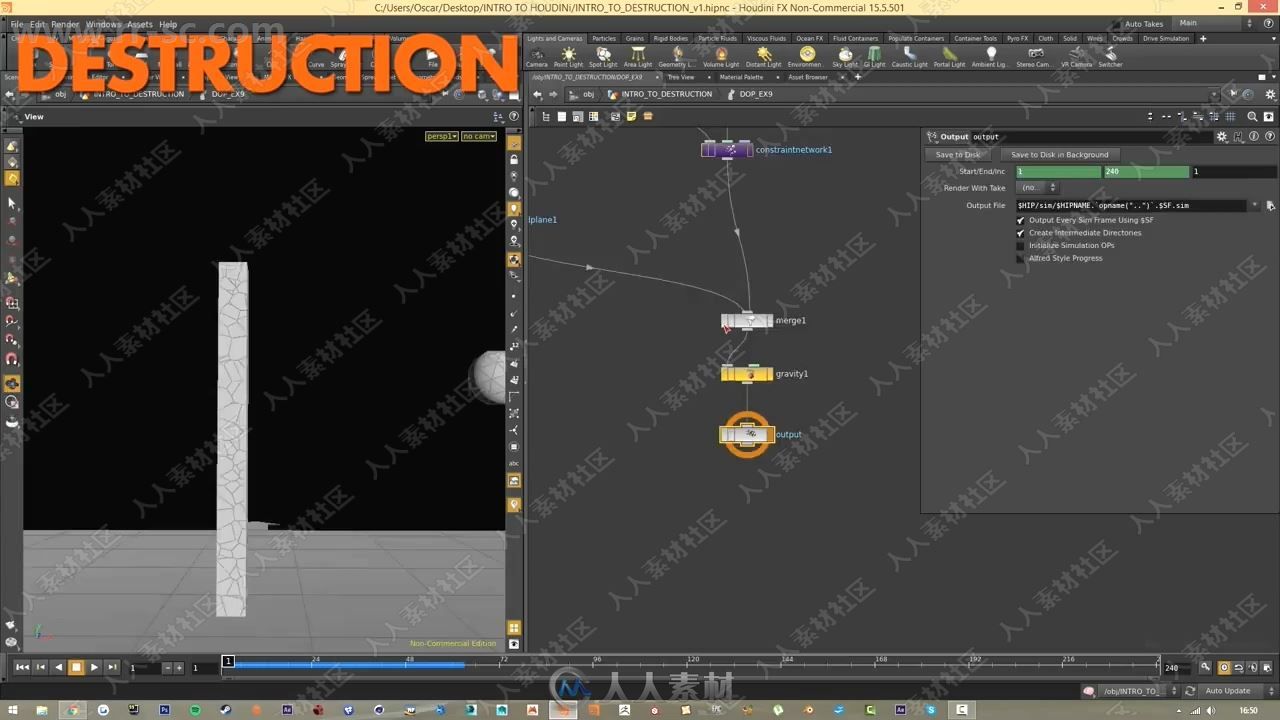
Task: Play forward in the timeline
Action: click(94, 667)
